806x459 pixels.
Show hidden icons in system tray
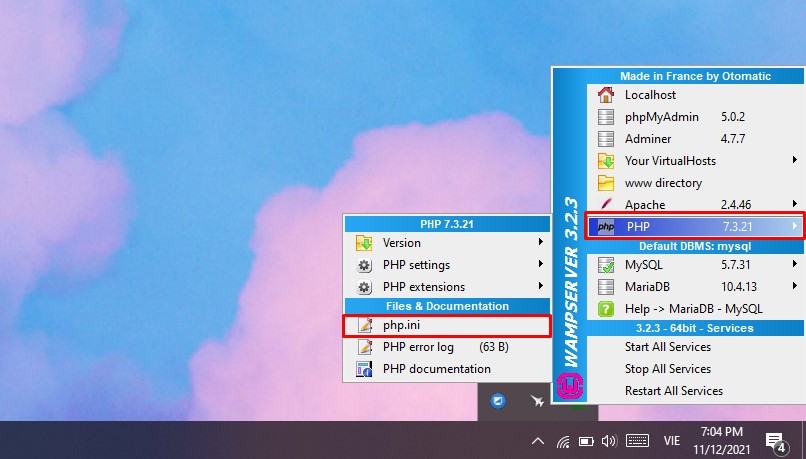coord(538,441)
